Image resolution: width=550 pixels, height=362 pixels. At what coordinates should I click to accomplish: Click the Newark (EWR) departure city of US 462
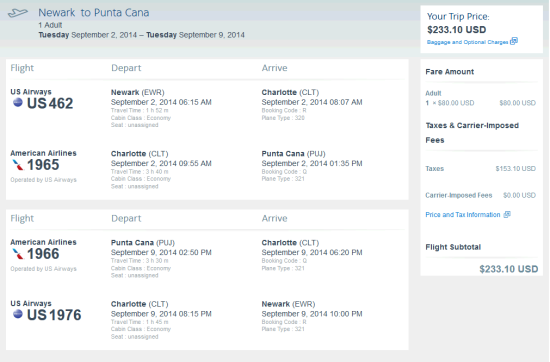138,92
